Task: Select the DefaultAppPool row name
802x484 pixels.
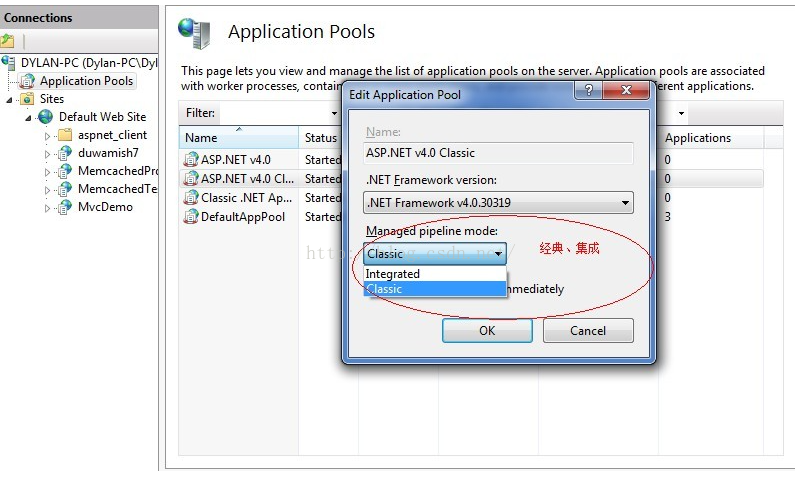Action: tap(242, 217)
